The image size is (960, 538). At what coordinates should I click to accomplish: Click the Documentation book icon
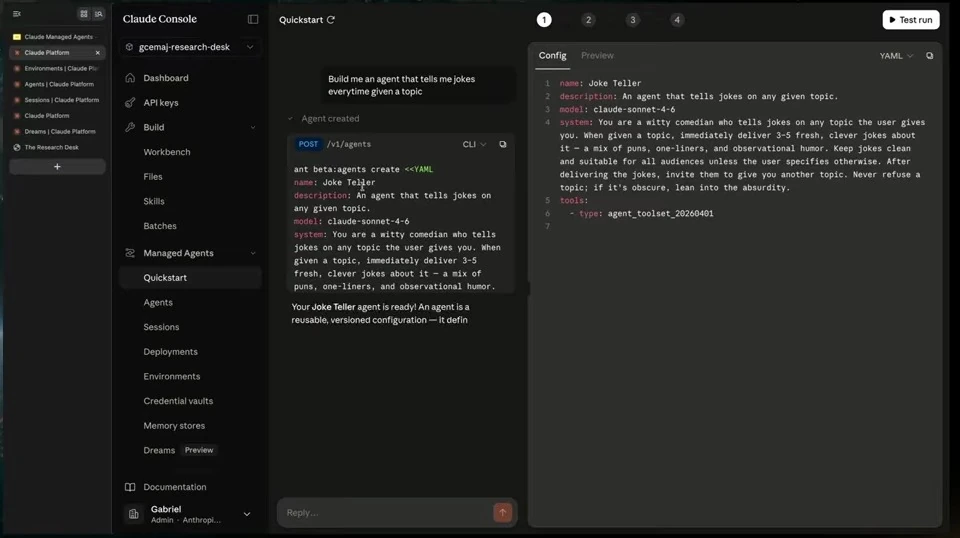[130, 487]
